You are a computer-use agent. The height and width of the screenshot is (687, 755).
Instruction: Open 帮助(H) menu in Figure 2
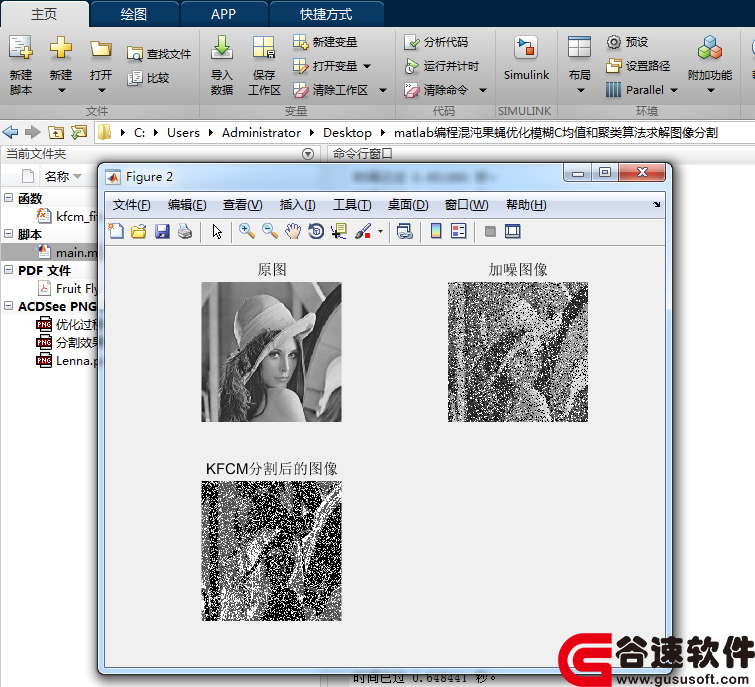click(x=526, y=205)
